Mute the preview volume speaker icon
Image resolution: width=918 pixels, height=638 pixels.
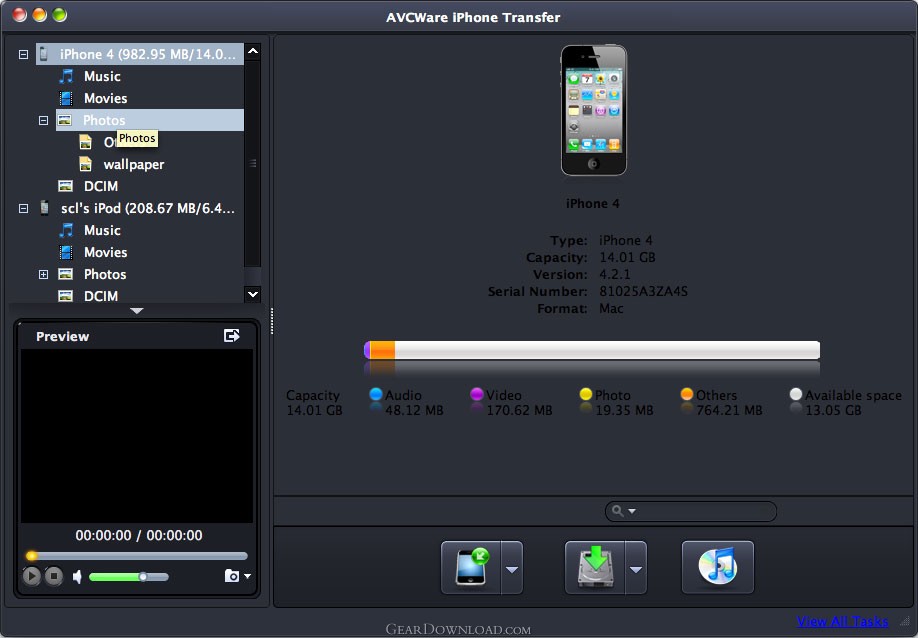[x=77, y=577]
